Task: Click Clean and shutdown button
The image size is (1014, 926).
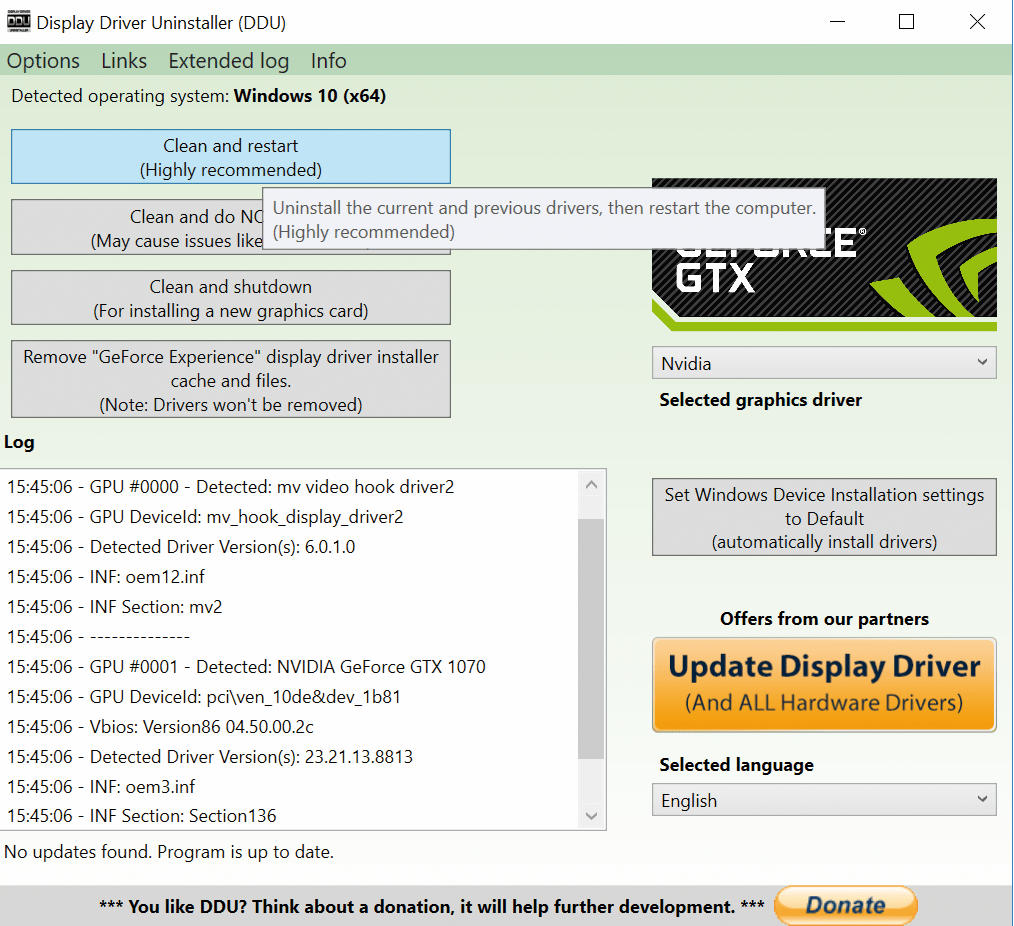Action: click(x=231, y=298)
